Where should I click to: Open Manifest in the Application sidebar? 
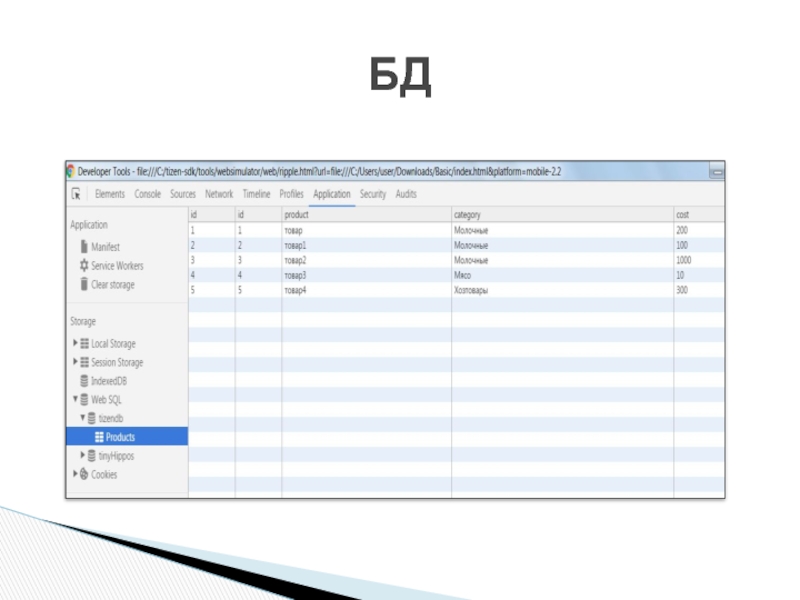pyautogui.click(x=105, y=247)
